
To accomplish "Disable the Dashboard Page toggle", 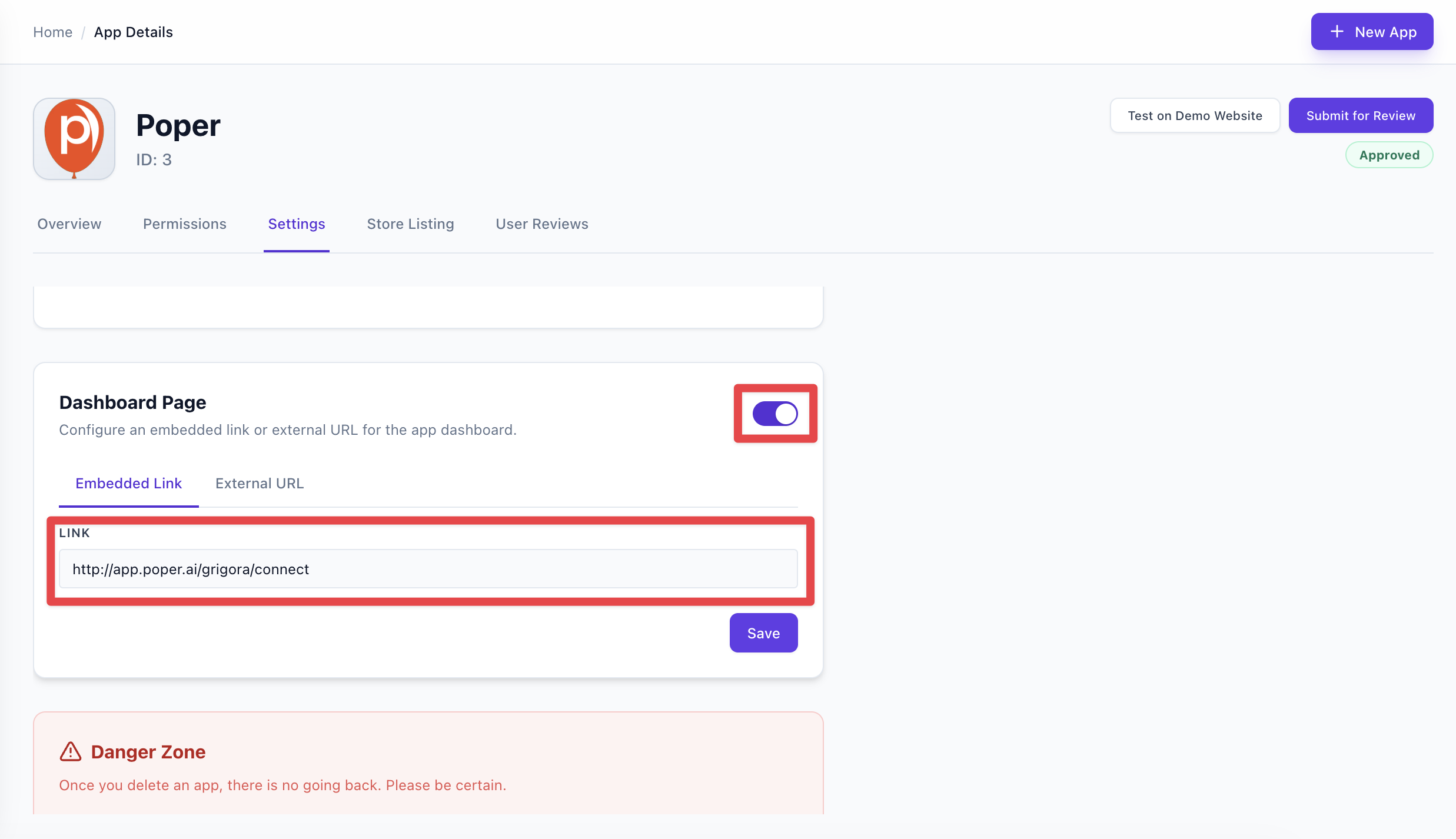I will point(775,414).
